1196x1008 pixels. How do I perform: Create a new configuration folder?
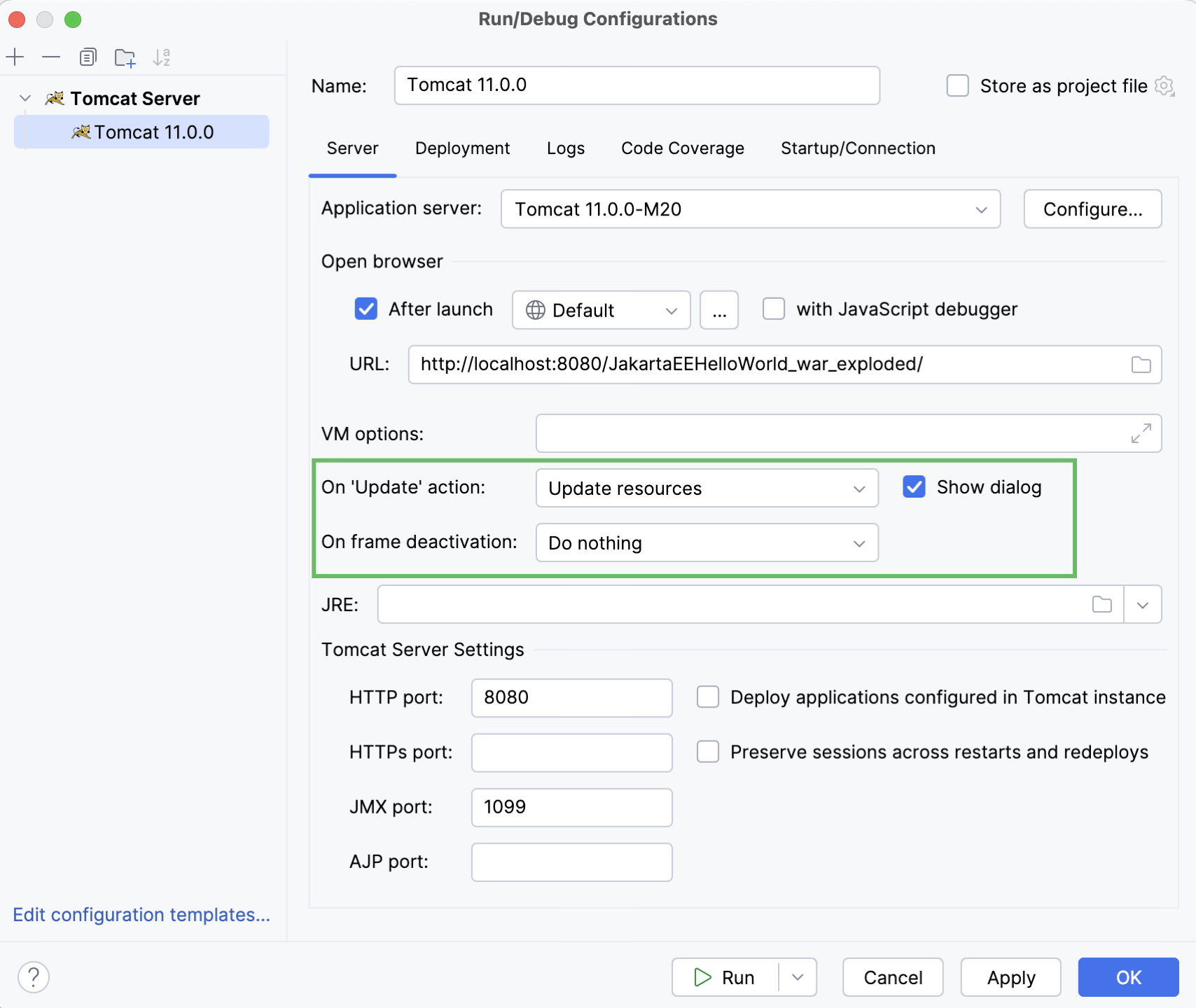pos(124,57)
